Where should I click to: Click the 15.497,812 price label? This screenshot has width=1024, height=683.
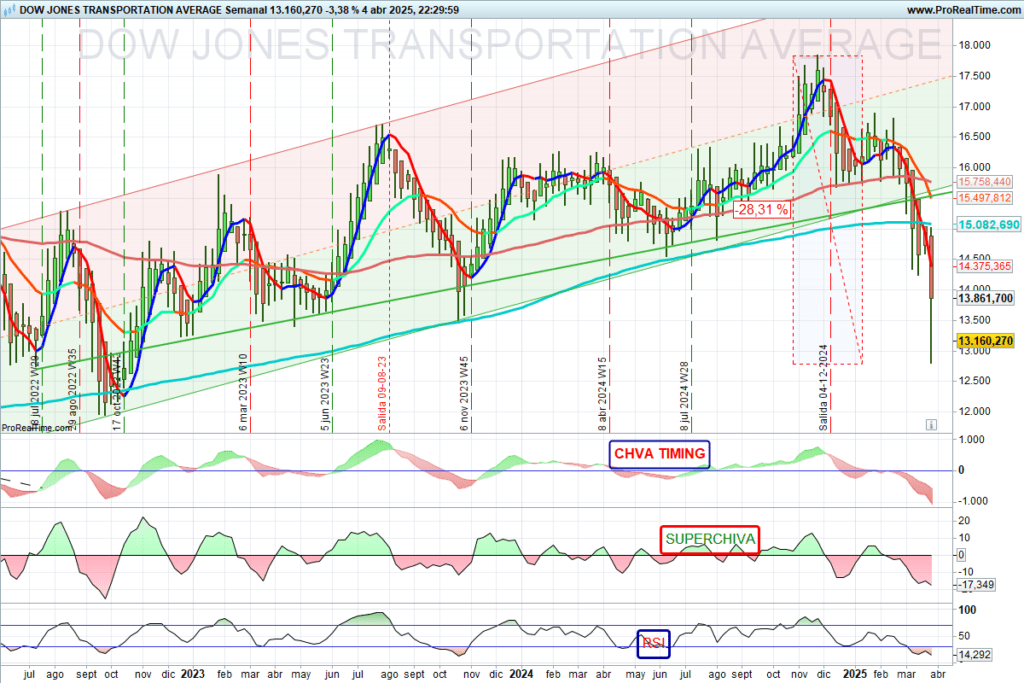coord(984,198)
